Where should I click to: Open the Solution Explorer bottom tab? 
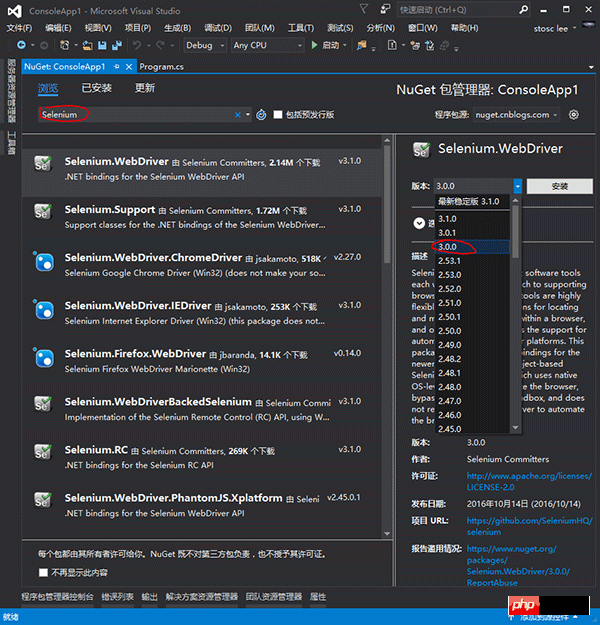tap(202, 597)
